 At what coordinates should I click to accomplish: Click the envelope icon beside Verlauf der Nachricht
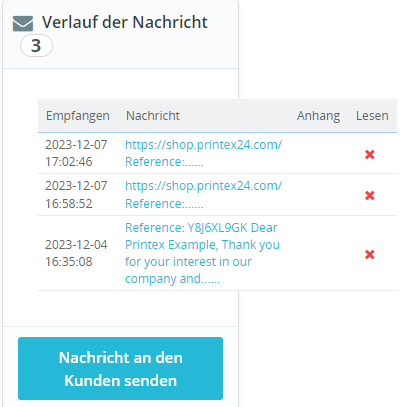point(23,24)
